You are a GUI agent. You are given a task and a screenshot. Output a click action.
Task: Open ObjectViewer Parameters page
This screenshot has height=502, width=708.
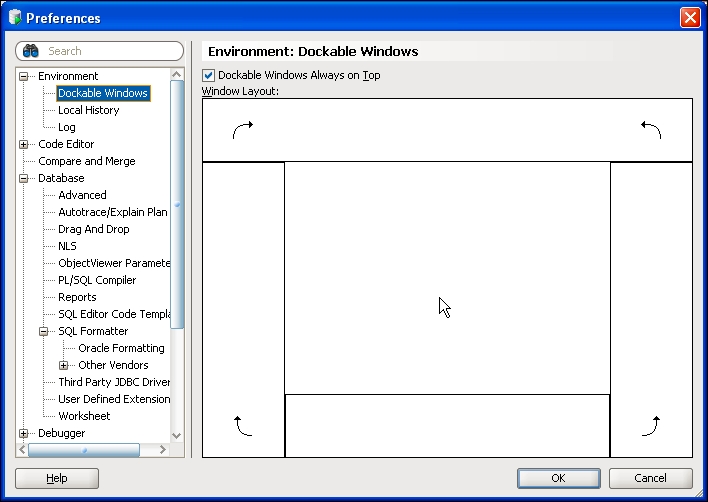pos(114,263)
